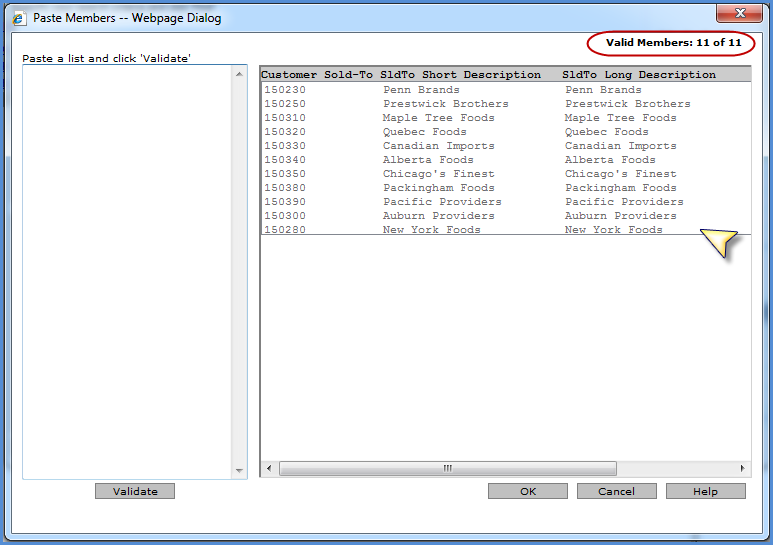Screen dimensions: 773x545
Task: Click Quebec Foods short description
Action: [424, 132]
